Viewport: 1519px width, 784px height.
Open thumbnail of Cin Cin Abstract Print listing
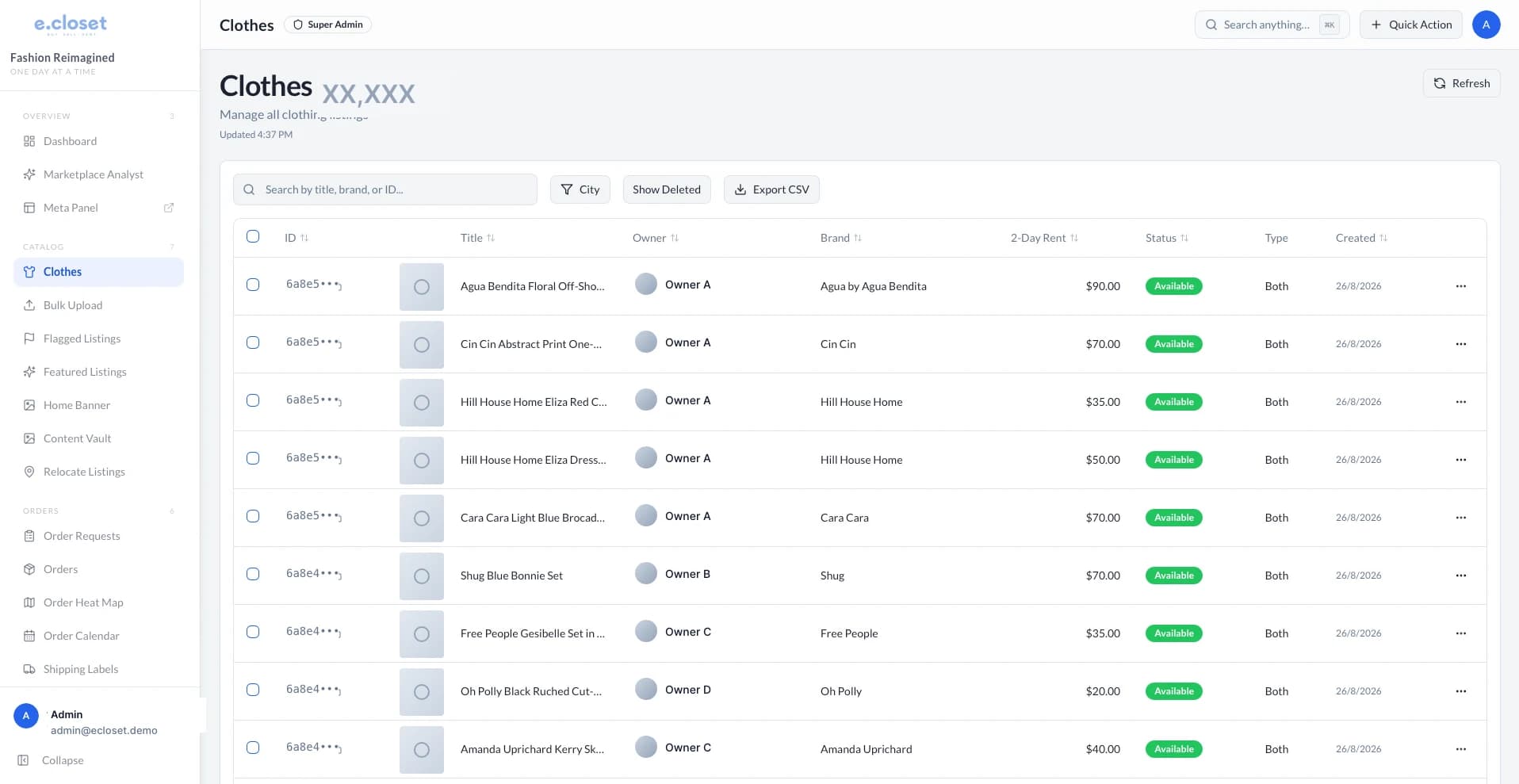422,344
